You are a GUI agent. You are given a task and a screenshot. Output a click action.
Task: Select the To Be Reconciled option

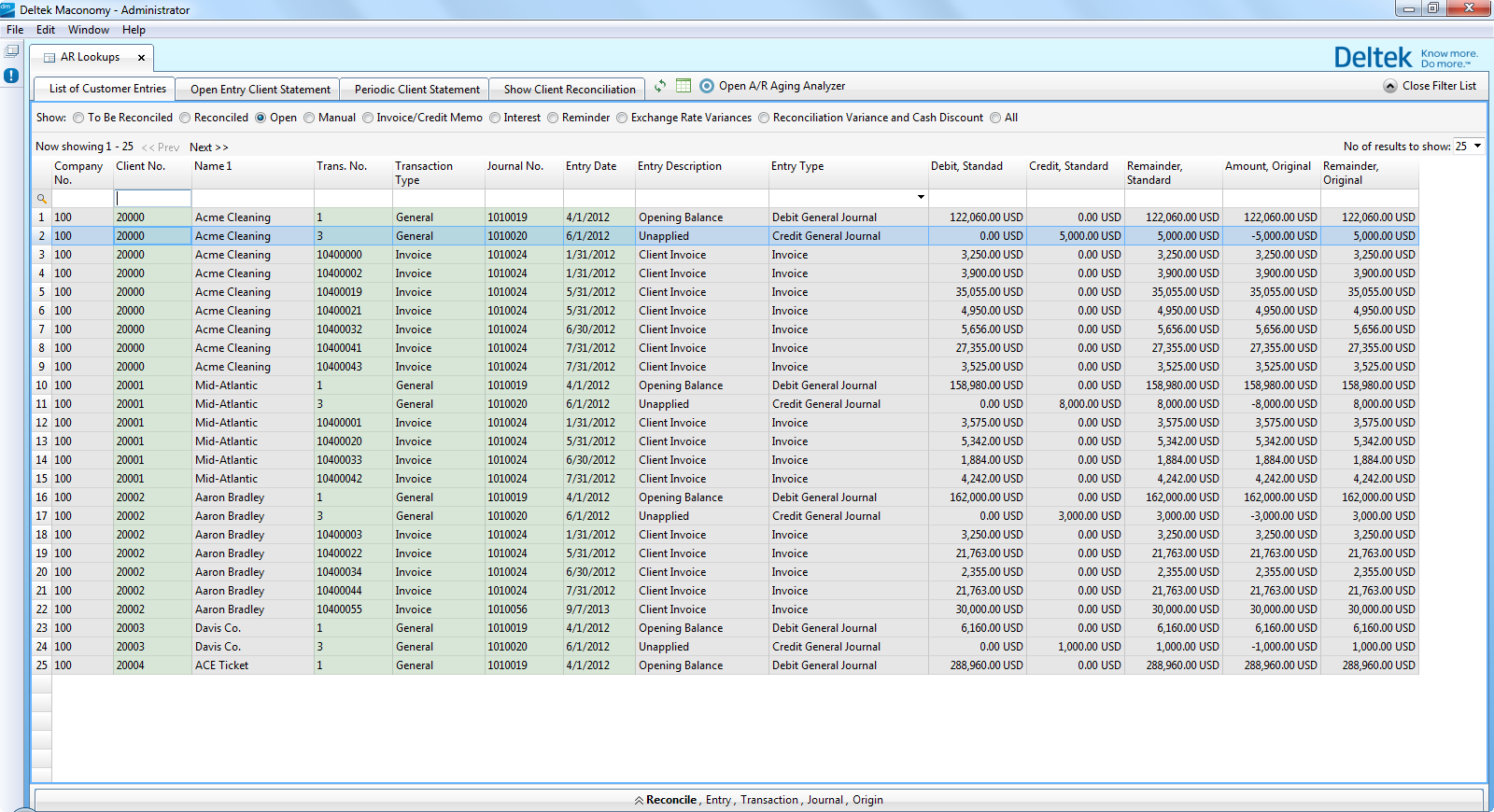click(78, 118)
